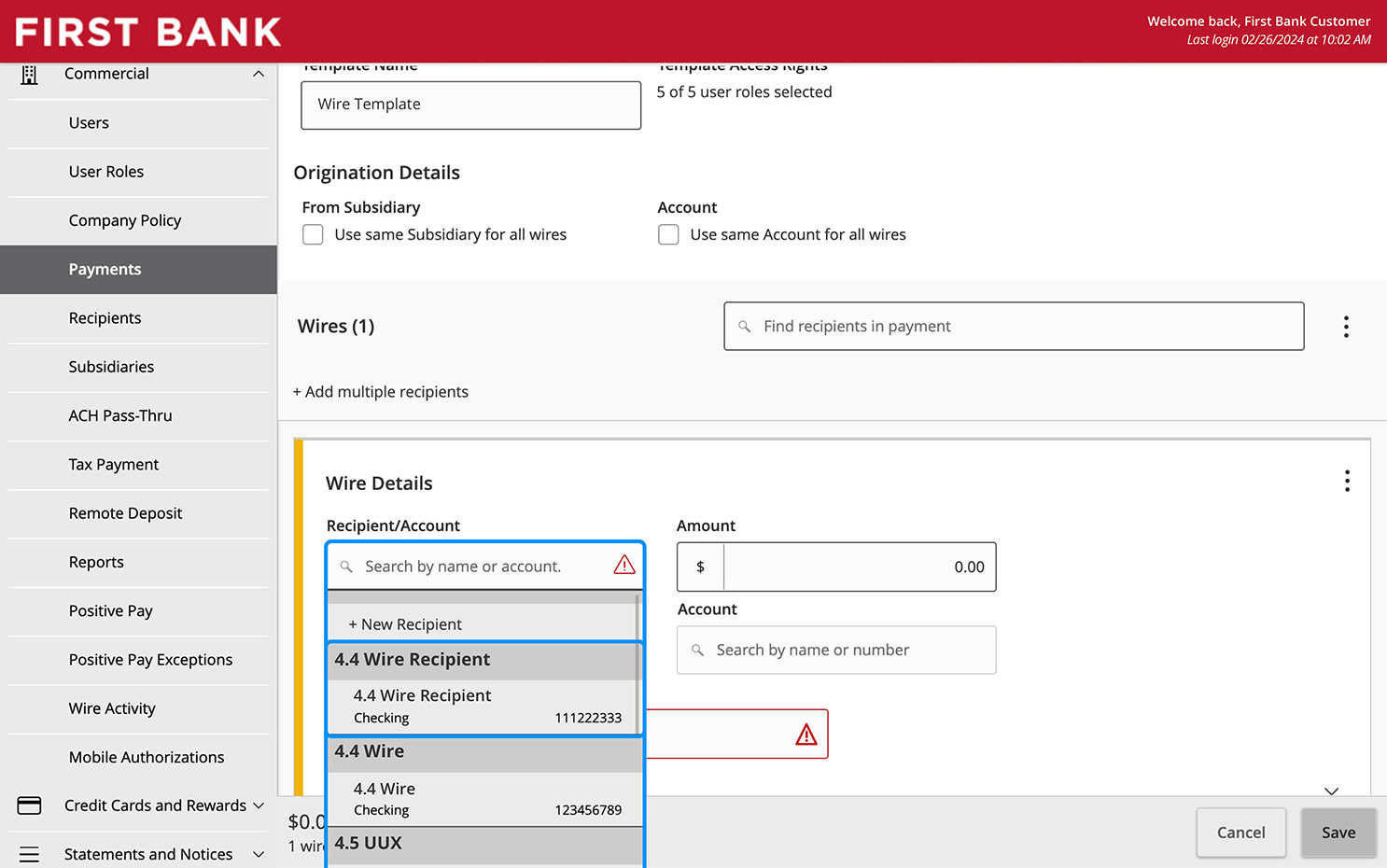
Task: Open the Wires section three-dot menu
Action: point(1346,327)
